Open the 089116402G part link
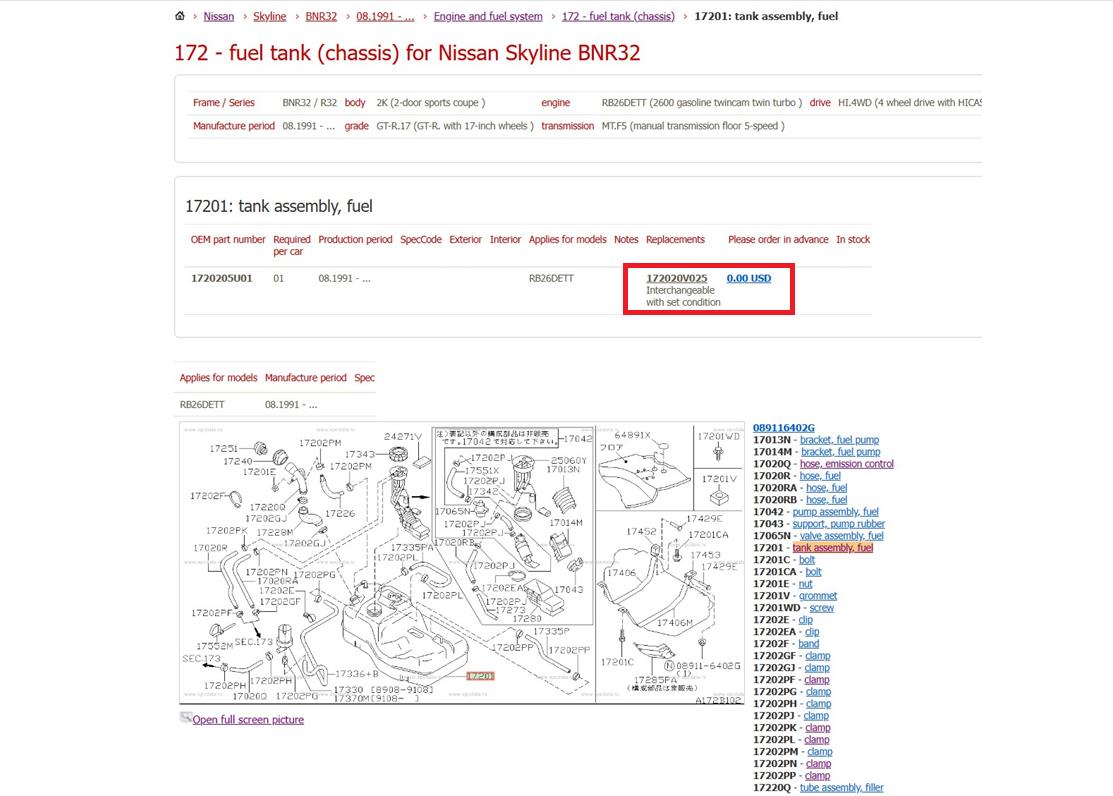The image size is (1113, 796). (x=784, y=427)
